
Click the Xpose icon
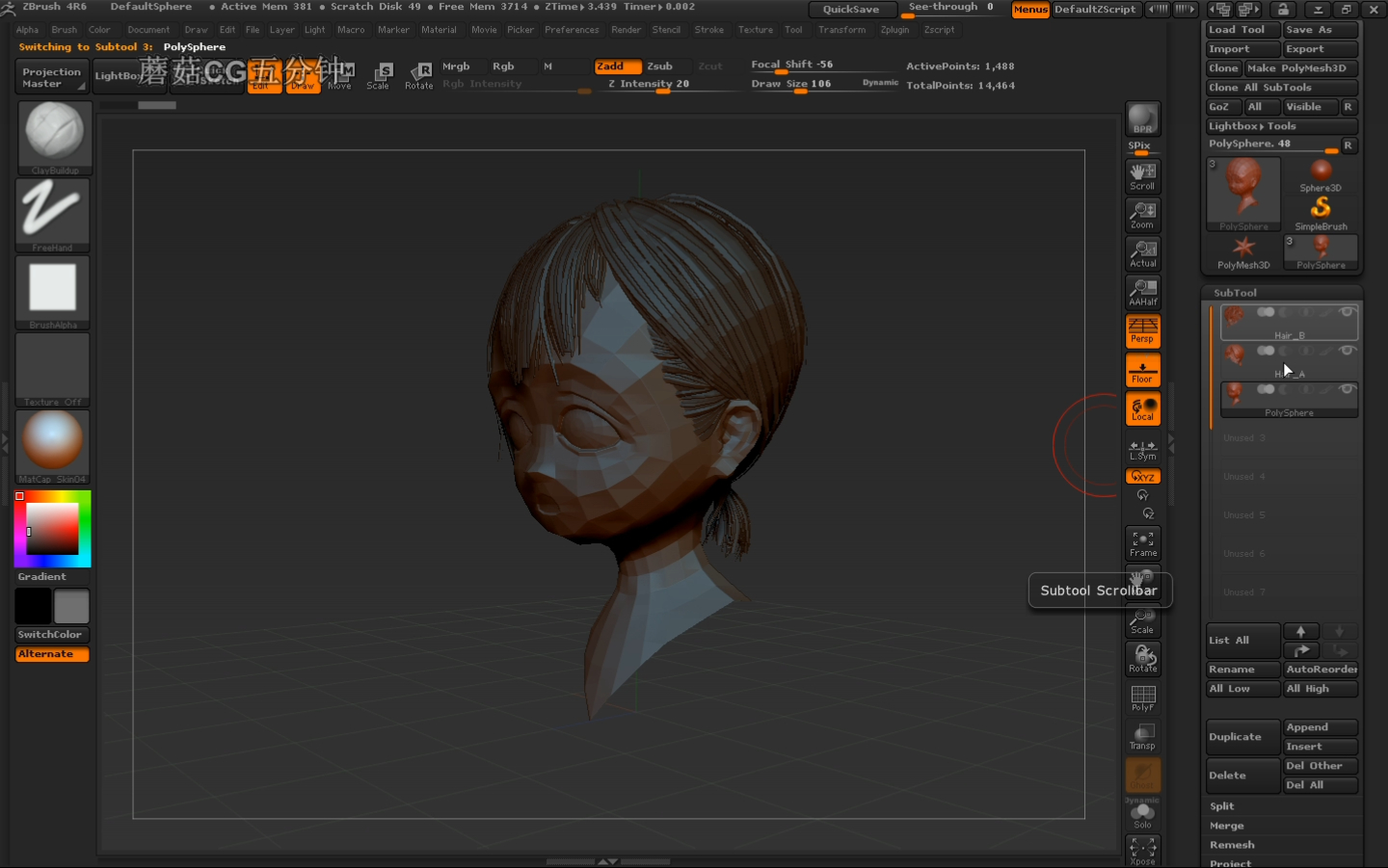1142,850
